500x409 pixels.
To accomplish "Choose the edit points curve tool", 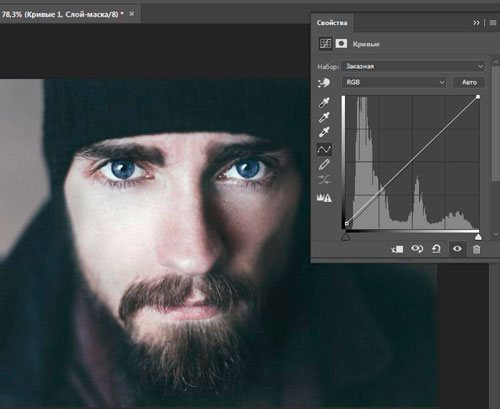I will point(324,150).
